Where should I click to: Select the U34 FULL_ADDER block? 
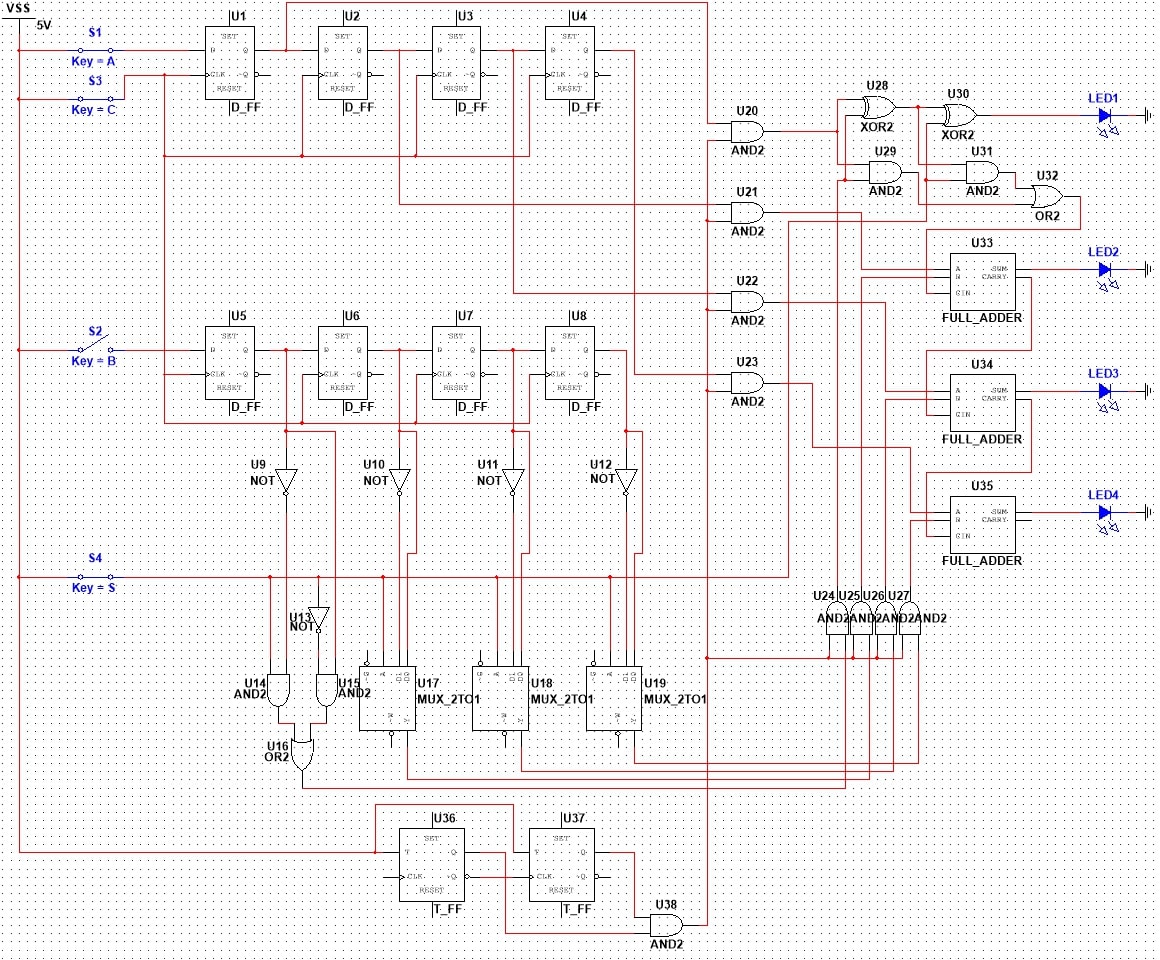(982, 403)
